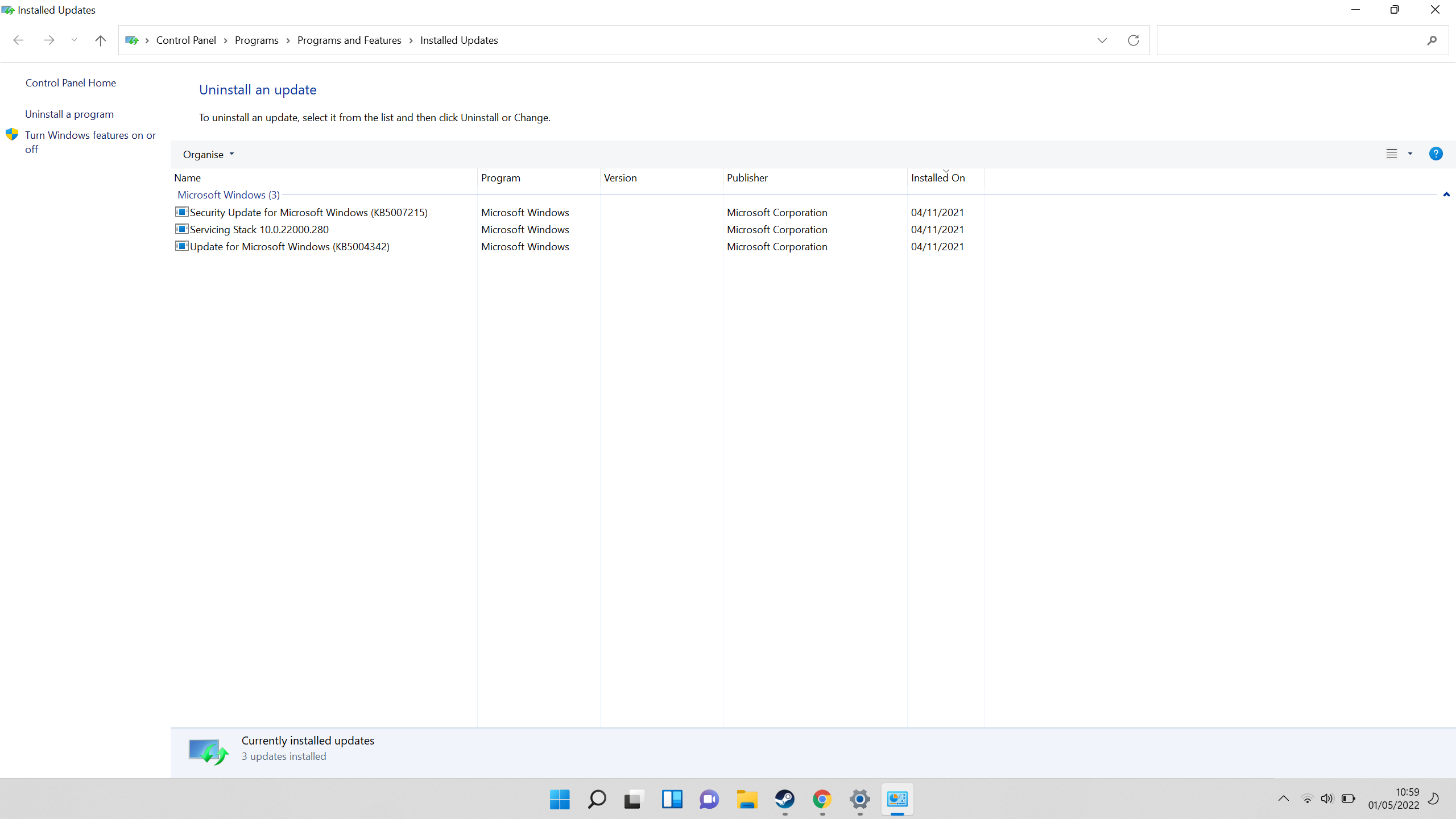
Task: Open taskbar Search
Action: tap(597, 800)
